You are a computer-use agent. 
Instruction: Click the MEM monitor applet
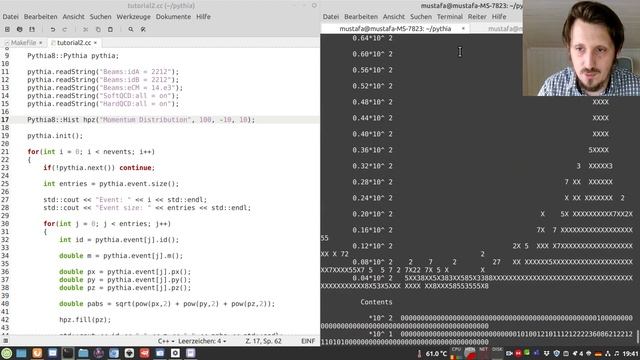click(x=470, y=353)
